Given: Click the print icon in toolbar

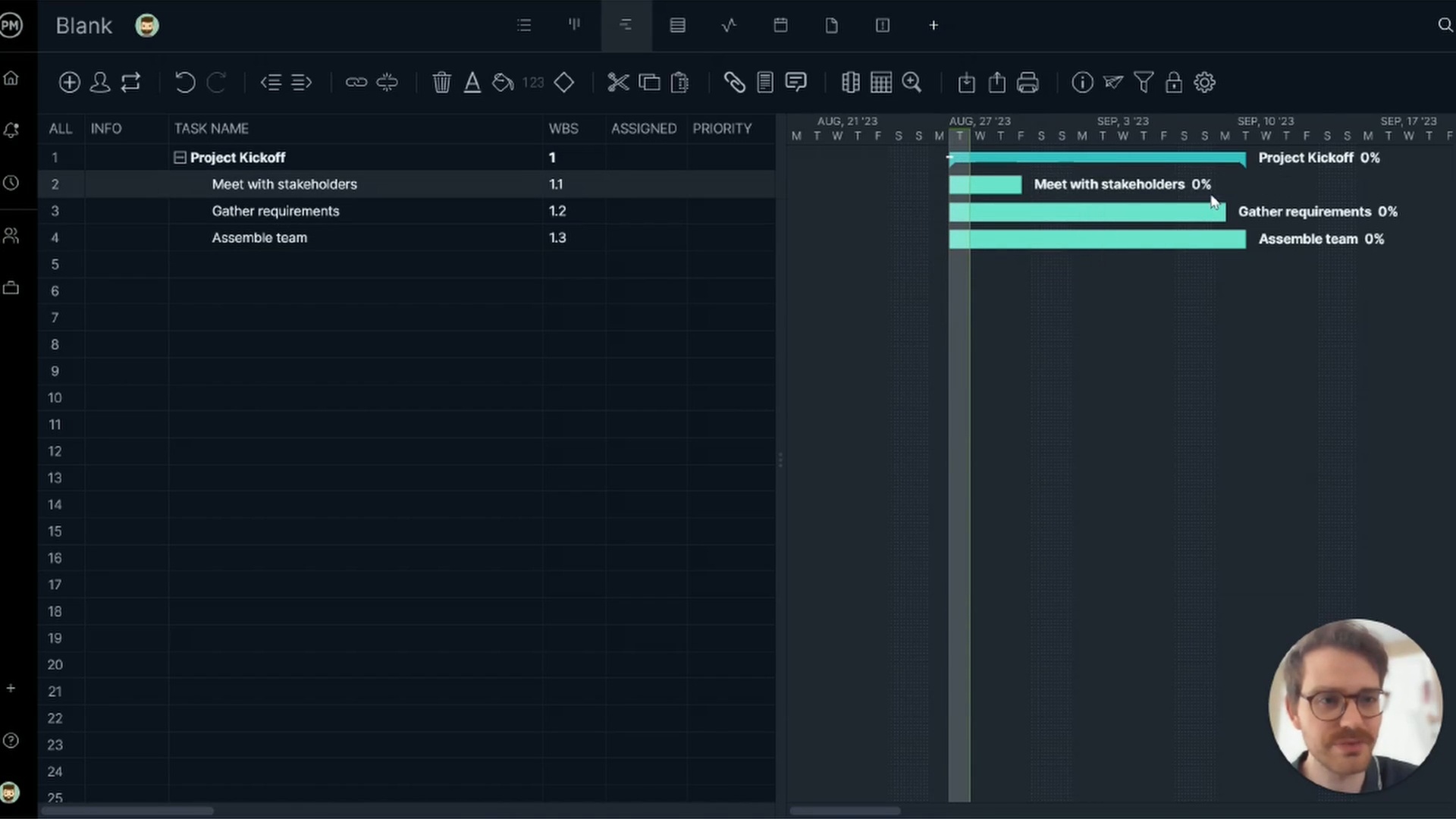Looking at the screenshot, I should coord(1028,82).
